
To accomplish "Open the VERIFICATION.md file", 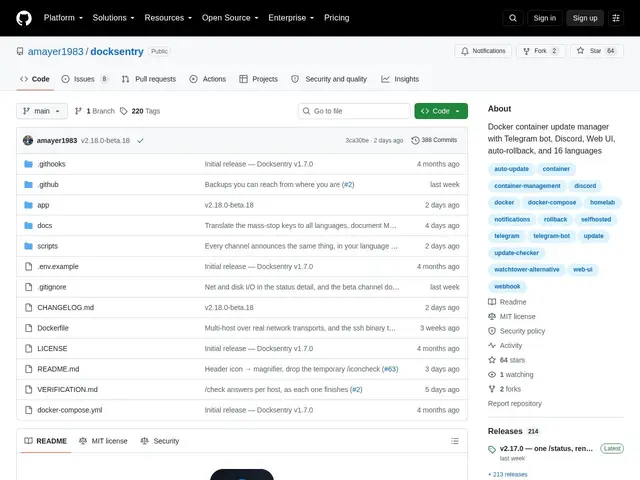I will [x=67, y=389].
